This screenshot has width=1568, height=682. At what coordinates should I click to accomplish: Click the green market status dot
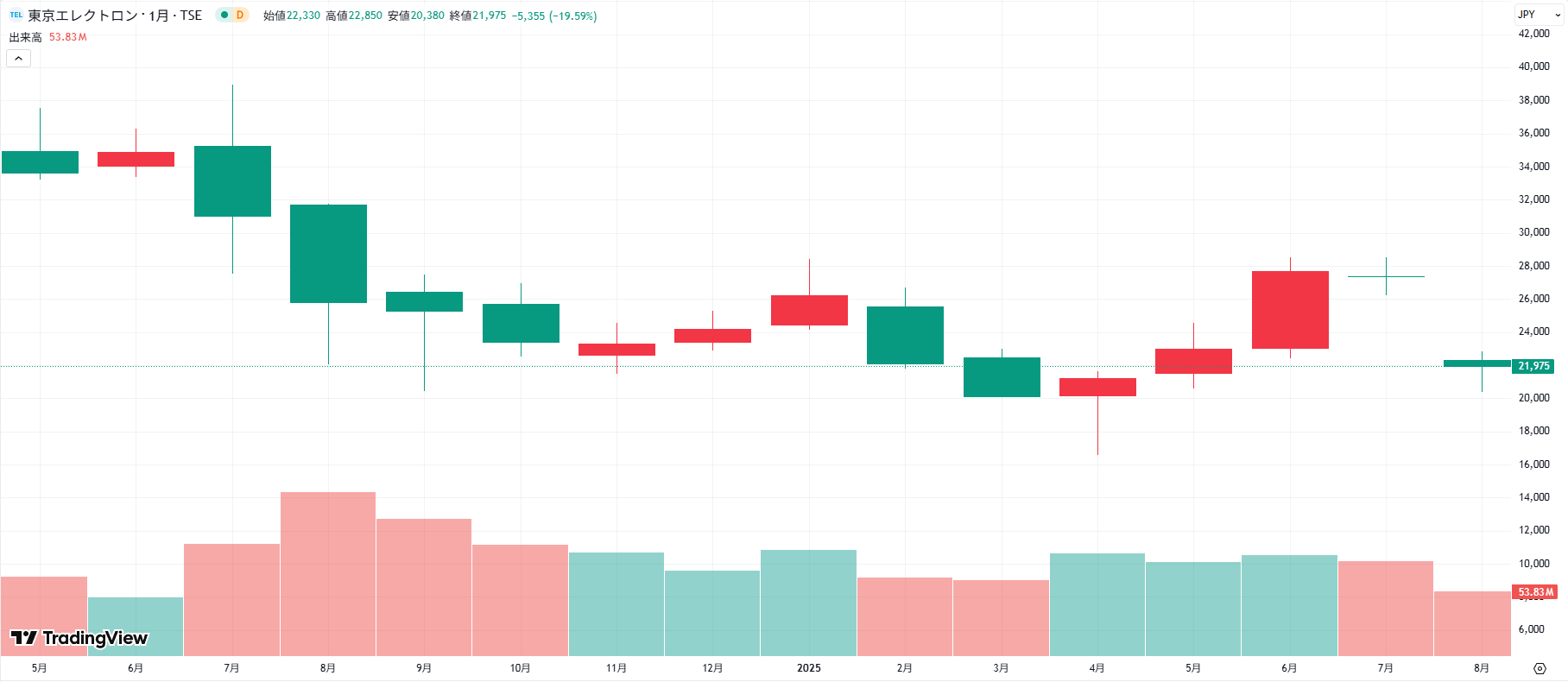pyautogui.click(x=224, y=15)
